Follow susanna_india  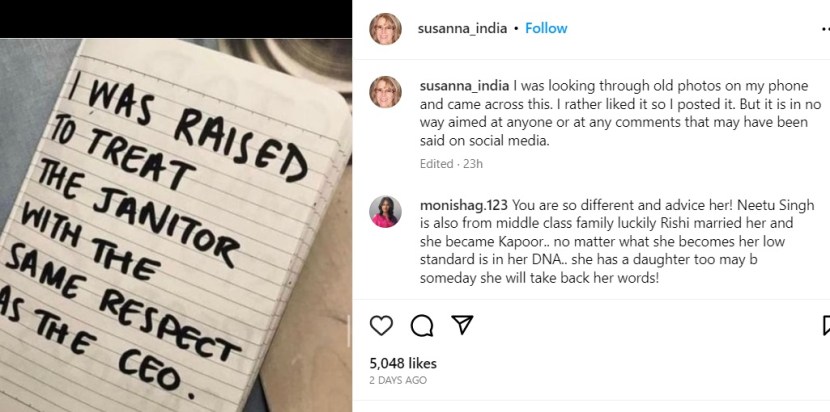(x=546, y=29)
